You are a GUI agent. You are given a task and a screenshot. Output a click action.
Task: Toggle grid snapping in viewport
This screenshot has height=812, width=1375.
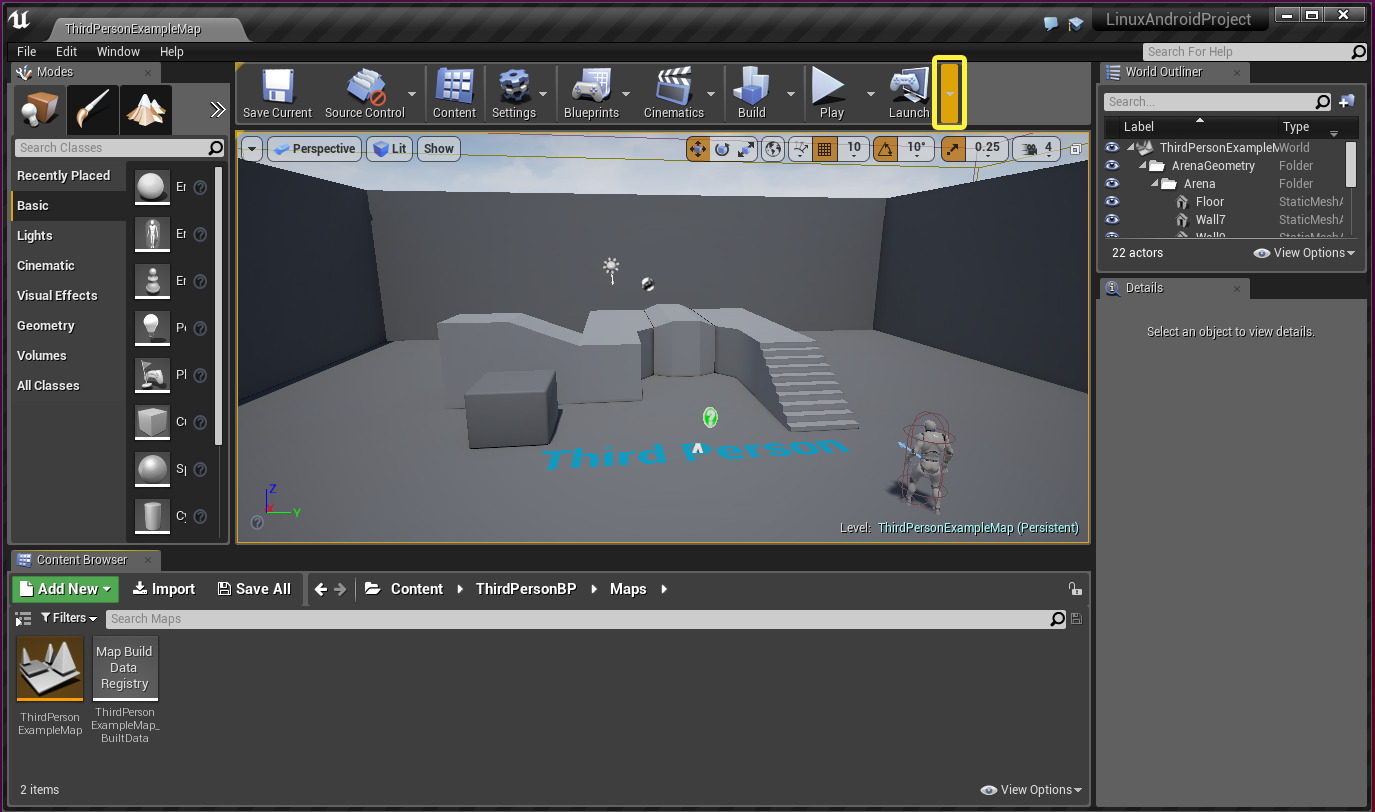tap(825, 149)
